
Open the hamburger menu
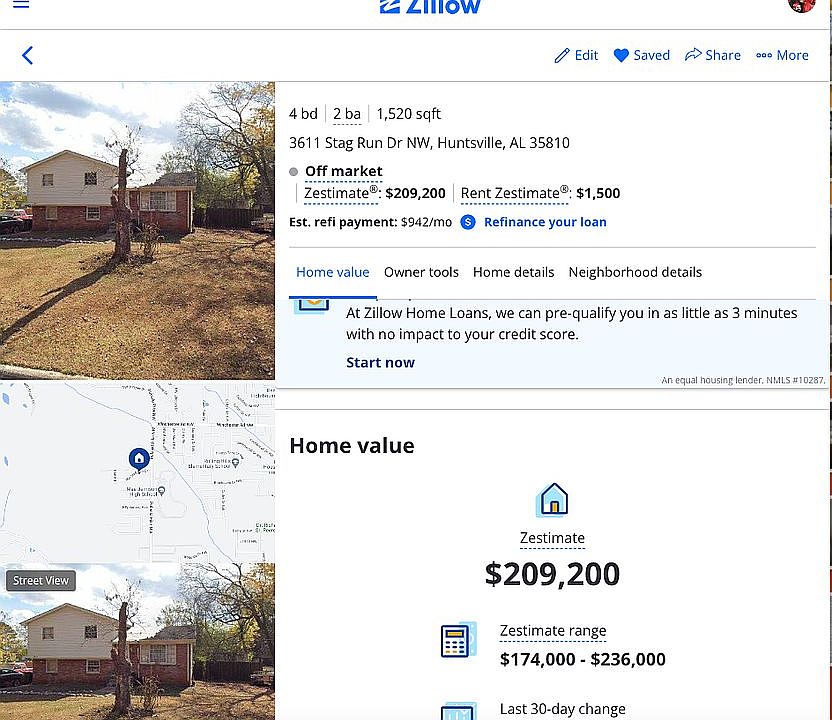(21, 5)
